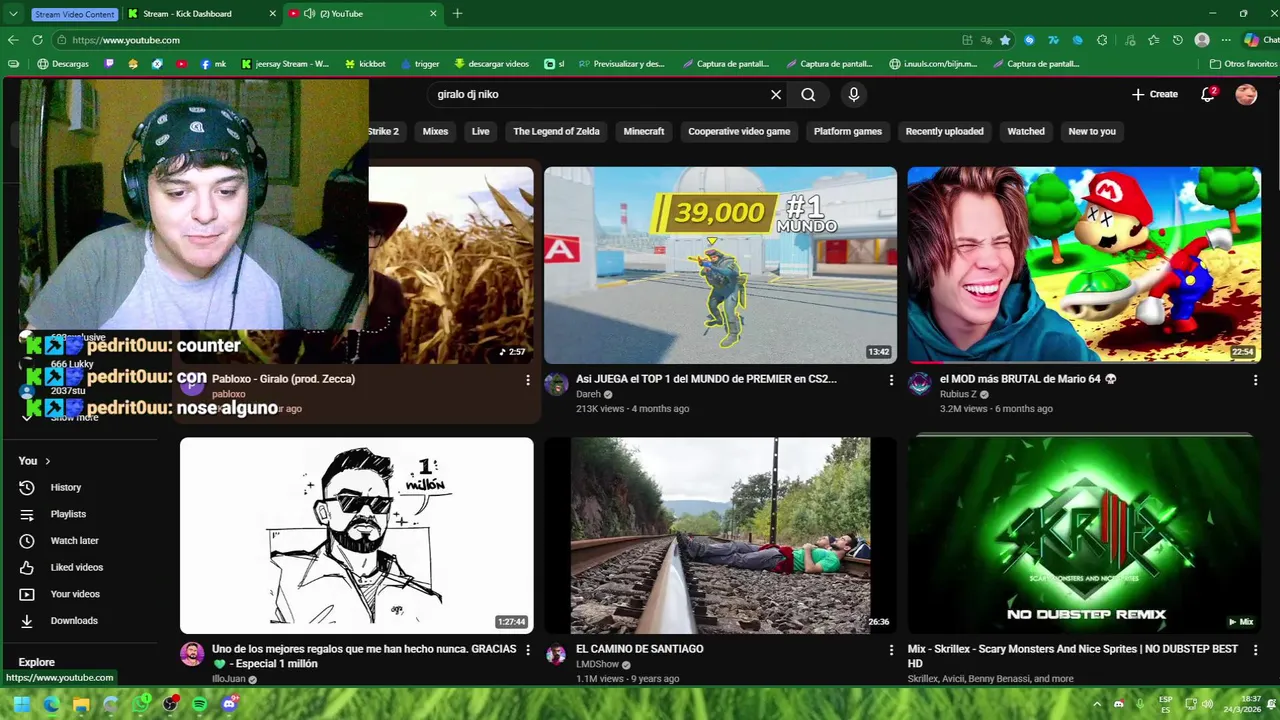Open Watch later in the sidebar
1280x720 pixels.
[x=74, y=541]
